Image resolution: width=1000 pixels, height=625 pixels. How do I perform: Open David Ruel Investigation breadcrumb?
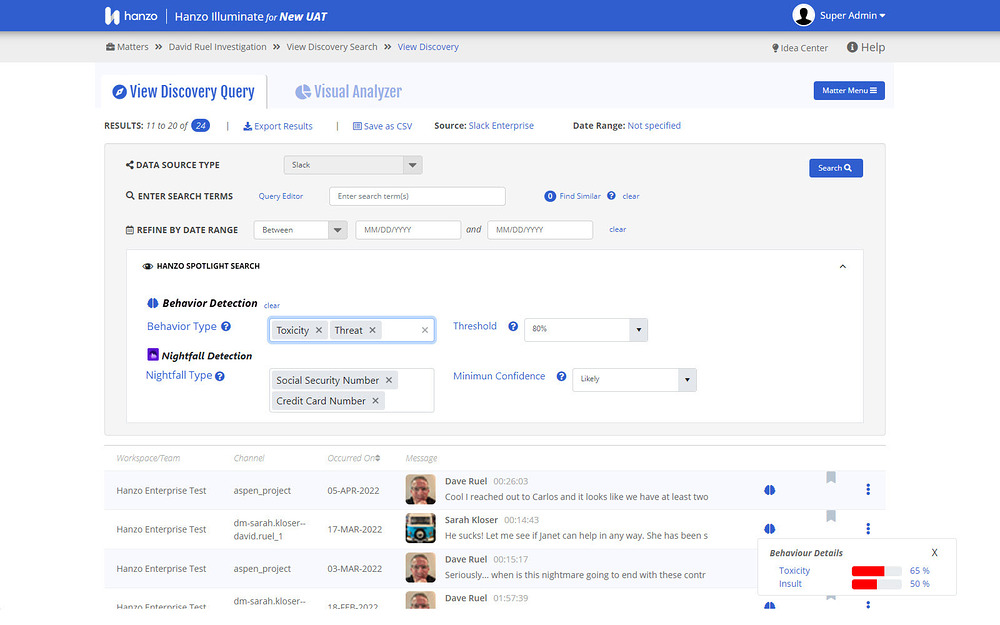(x=217, y=47)
